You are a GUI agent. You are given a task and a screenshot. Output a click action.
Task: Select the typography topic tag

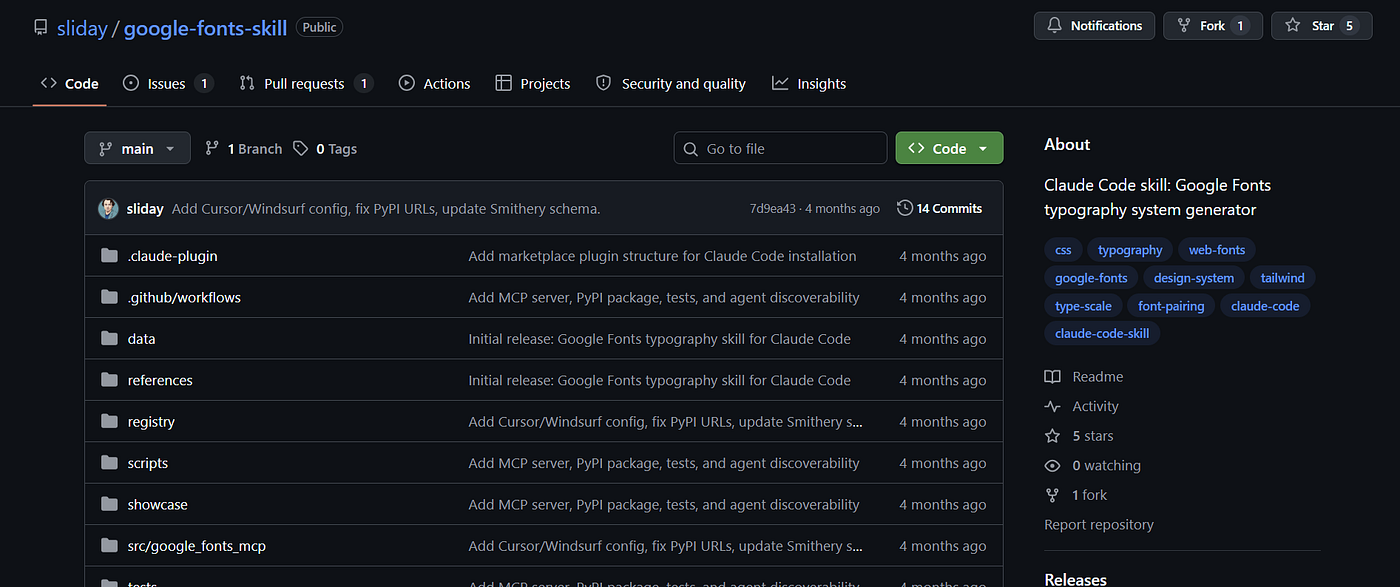pos(1130,250)
